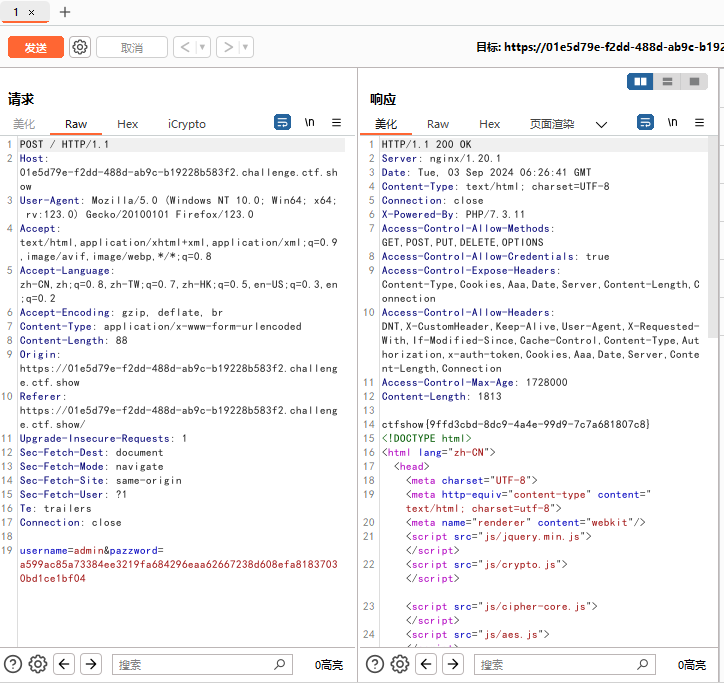Viewport: 724px width, 683px height.
Task: Open search settings gear in response panel
Action: pyautogui.click(x=400, y=664)
